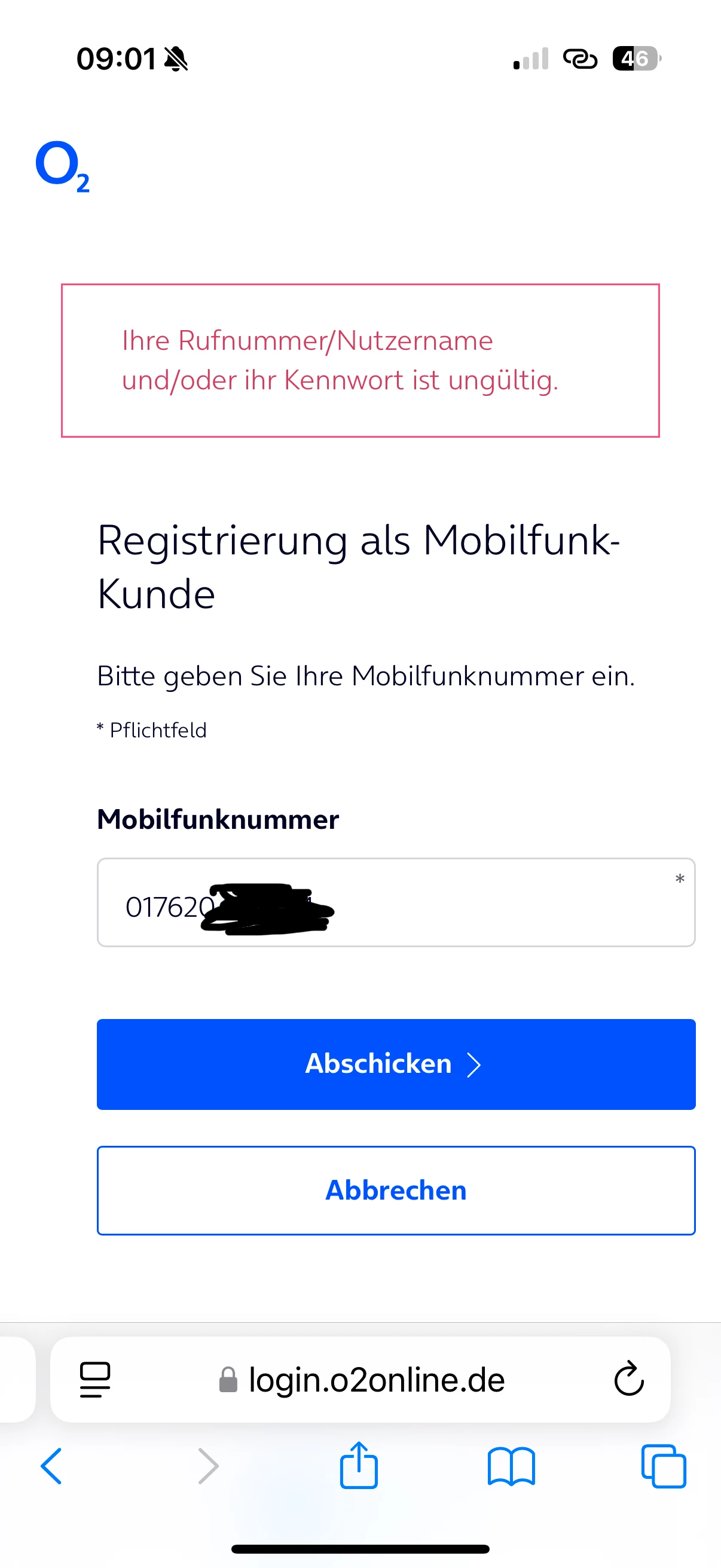
Task: Tap the silent mode bell icon
Action: click(x=176, y=59)
